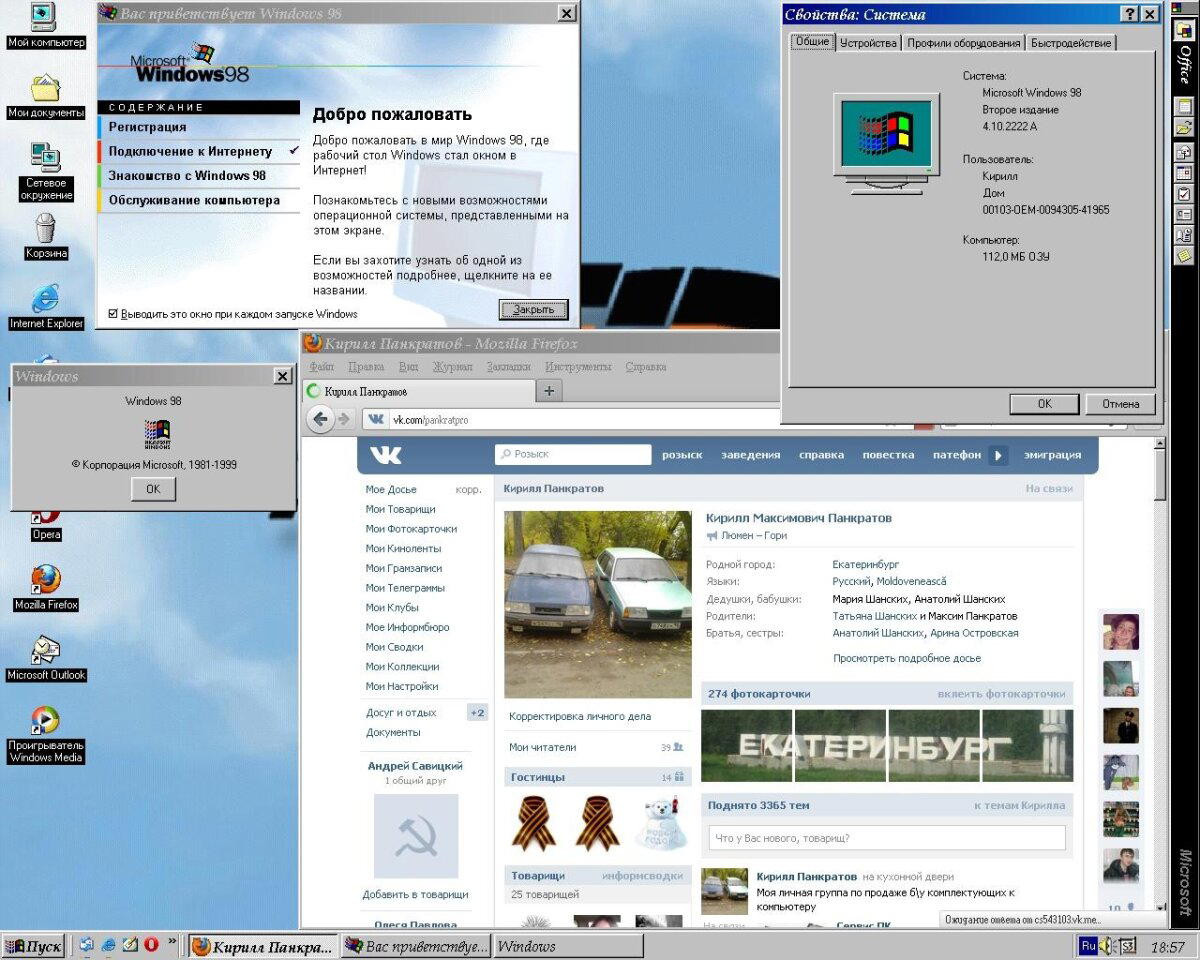Image resolution: width=1200 pixels, height=960 pixels.
Task: Click the Opera icon in Quick Launch
Action: point(151,945)
